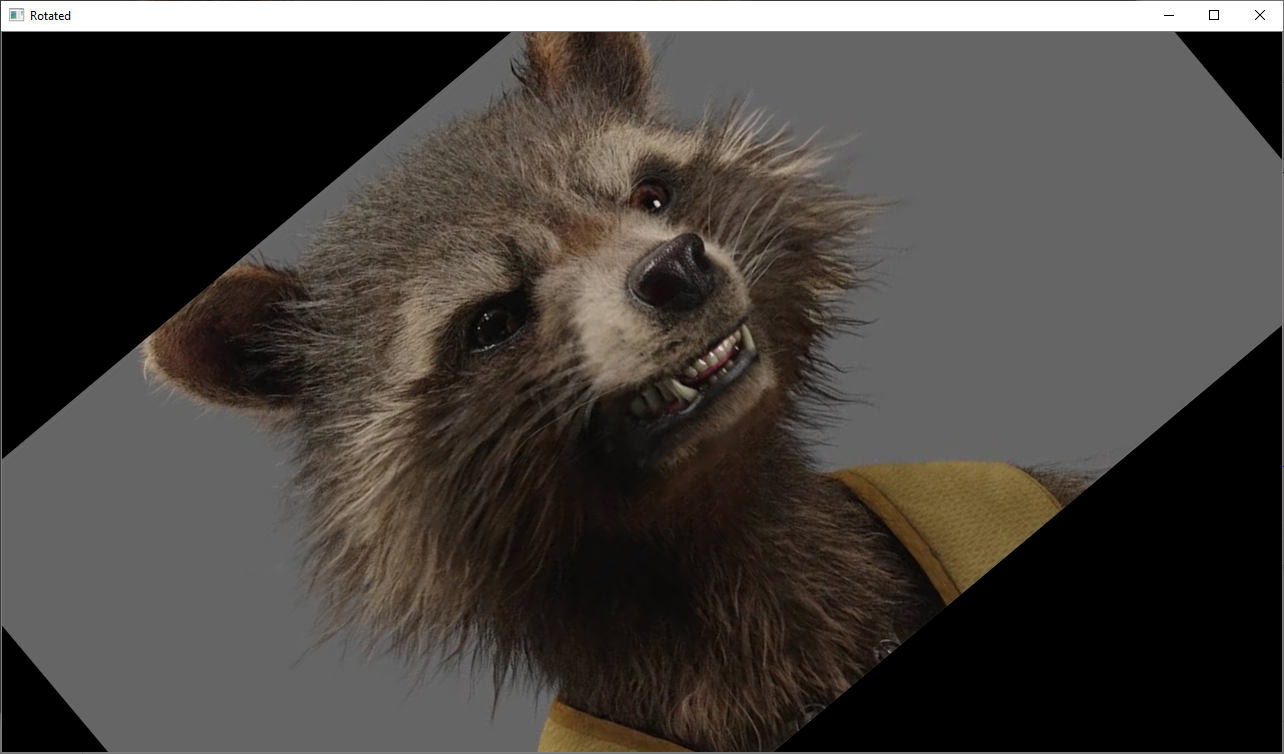Minimize the Rotated window
The width and height of the screenshot is (1284, 754).
[x=1168, y=15]
